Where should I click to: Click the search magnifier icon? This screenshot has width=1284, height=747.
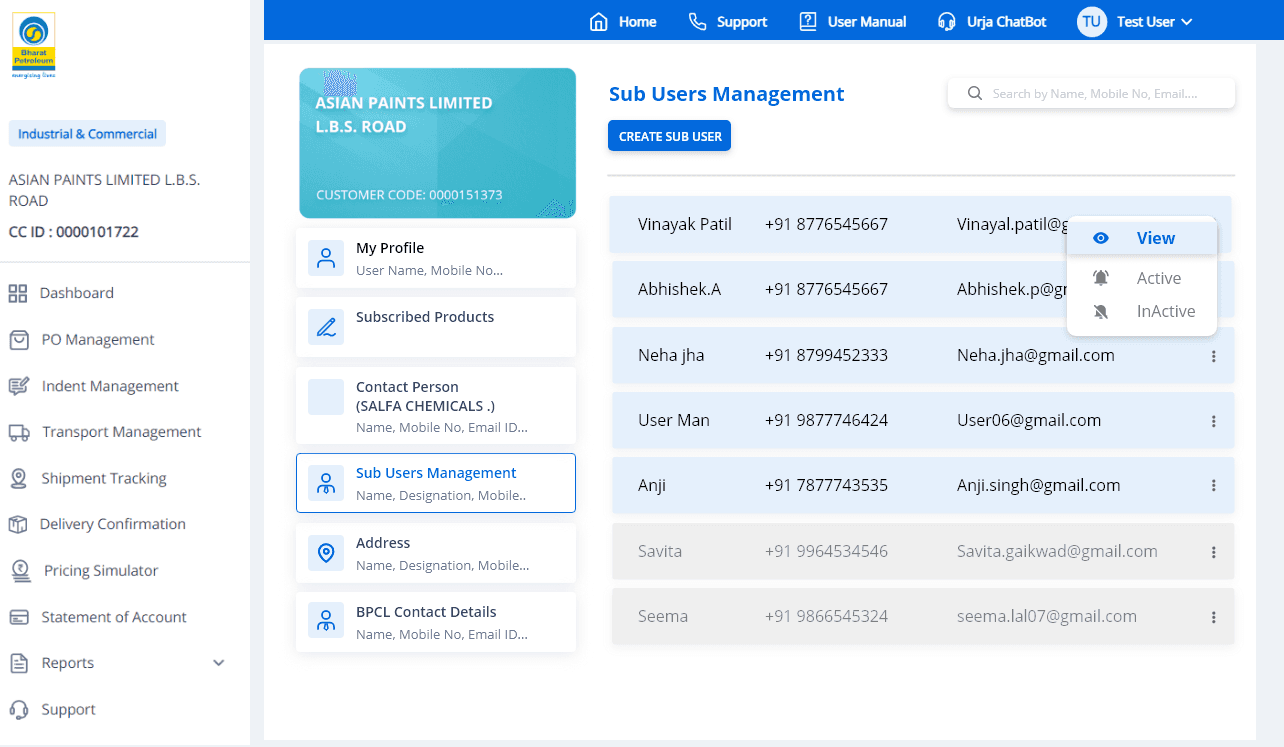[x=975, y=94]
